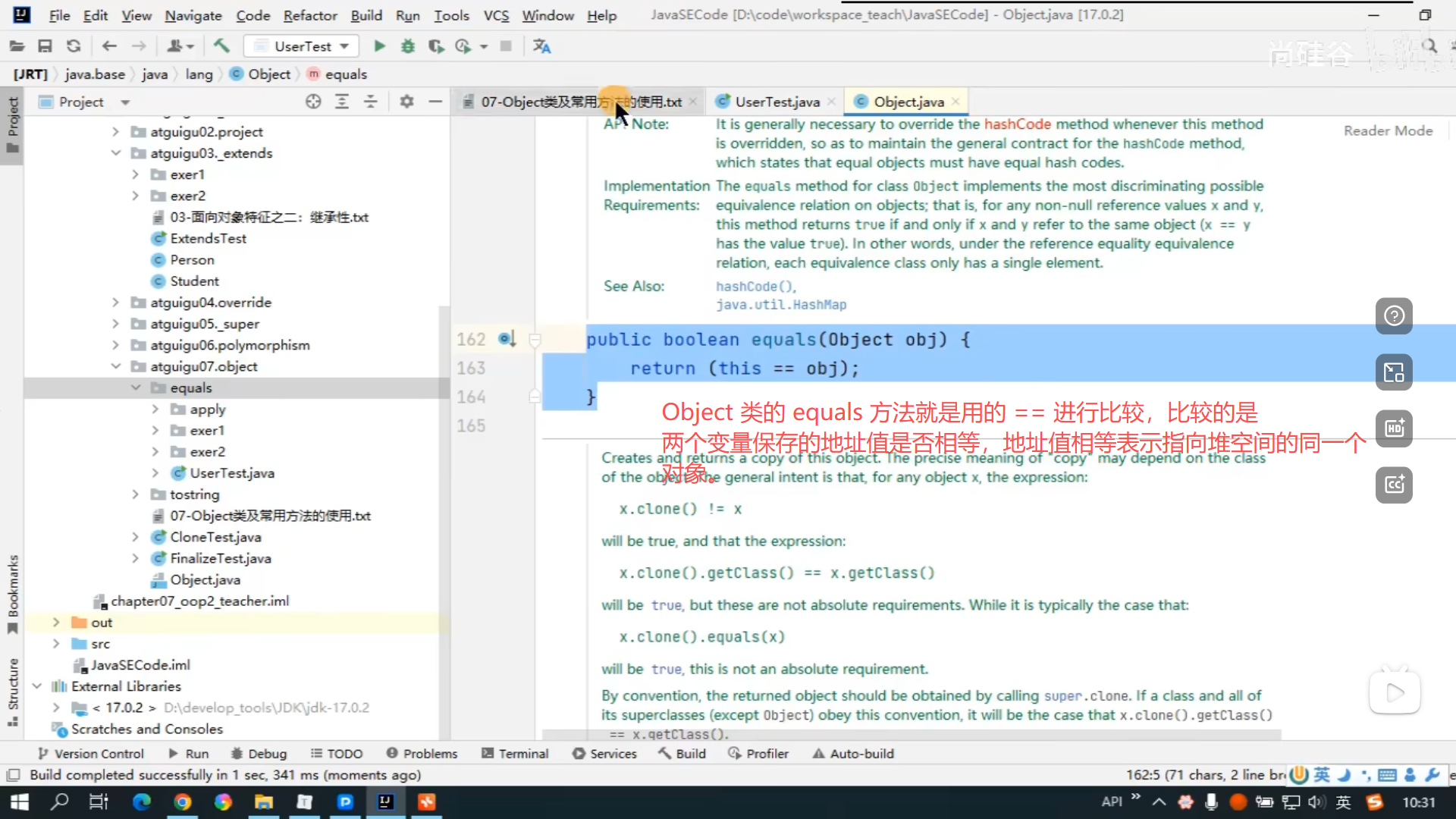Screen dimensions: 1456x819
Task: Click the Build hammer icon
Action: [x=221, y=46]
